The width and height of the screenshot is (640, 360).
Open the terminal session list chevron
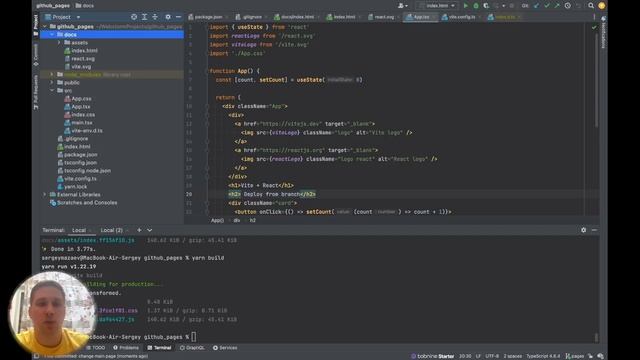click(x=149, y=230)
